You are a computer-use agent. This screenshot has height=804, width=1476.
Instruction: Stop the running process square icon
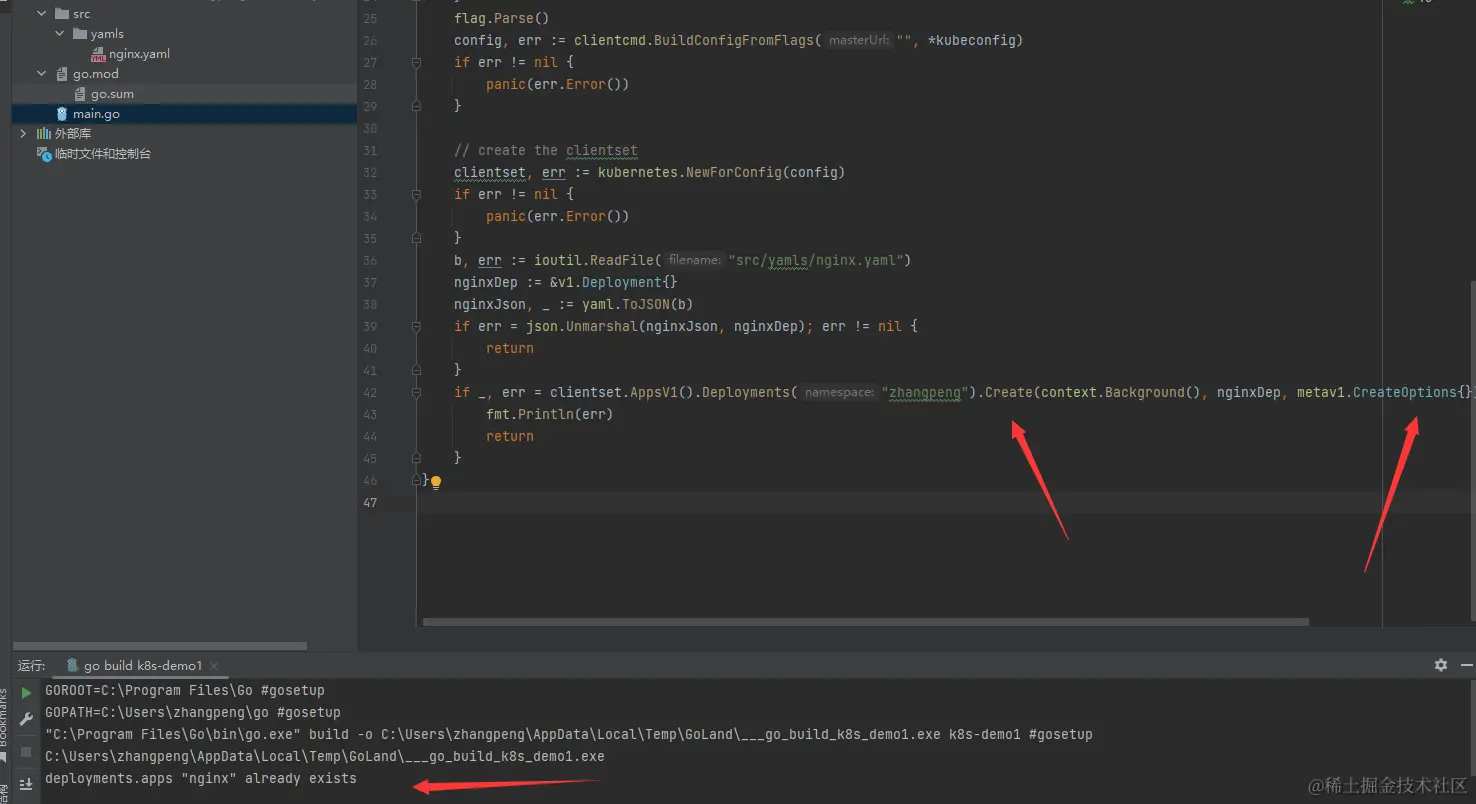pyautogui.click(x=27, y=752)
